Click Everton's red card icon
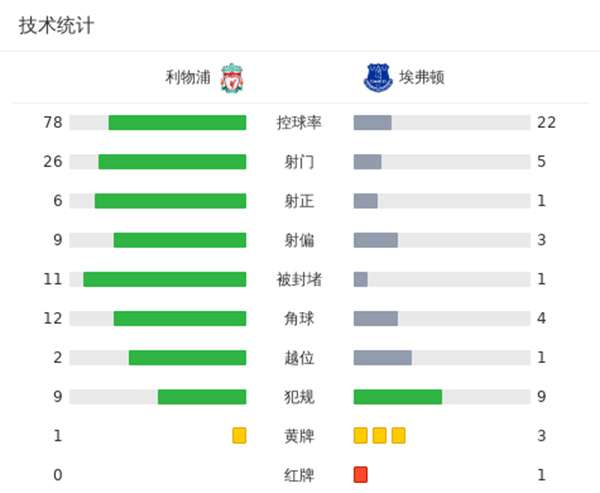Viewport: 600px width, 493px height. tap(361, 474)
